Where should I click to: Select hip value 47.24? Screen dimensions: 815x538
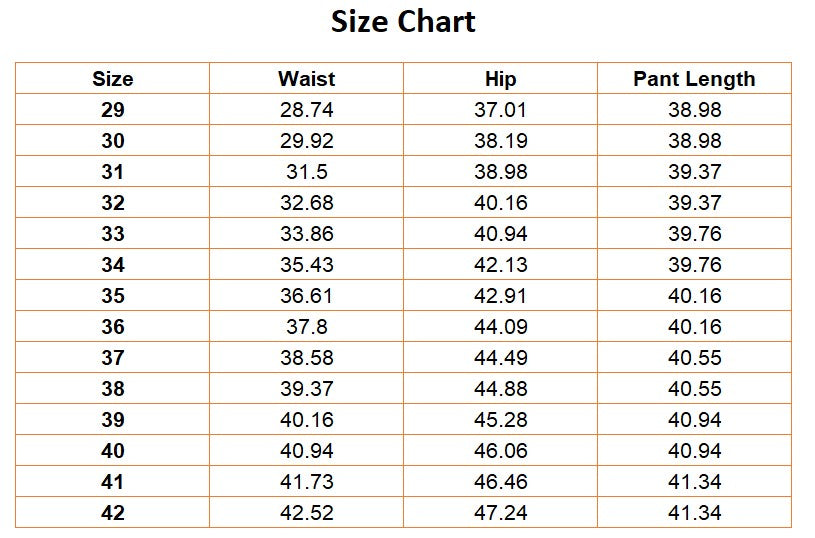500,513
